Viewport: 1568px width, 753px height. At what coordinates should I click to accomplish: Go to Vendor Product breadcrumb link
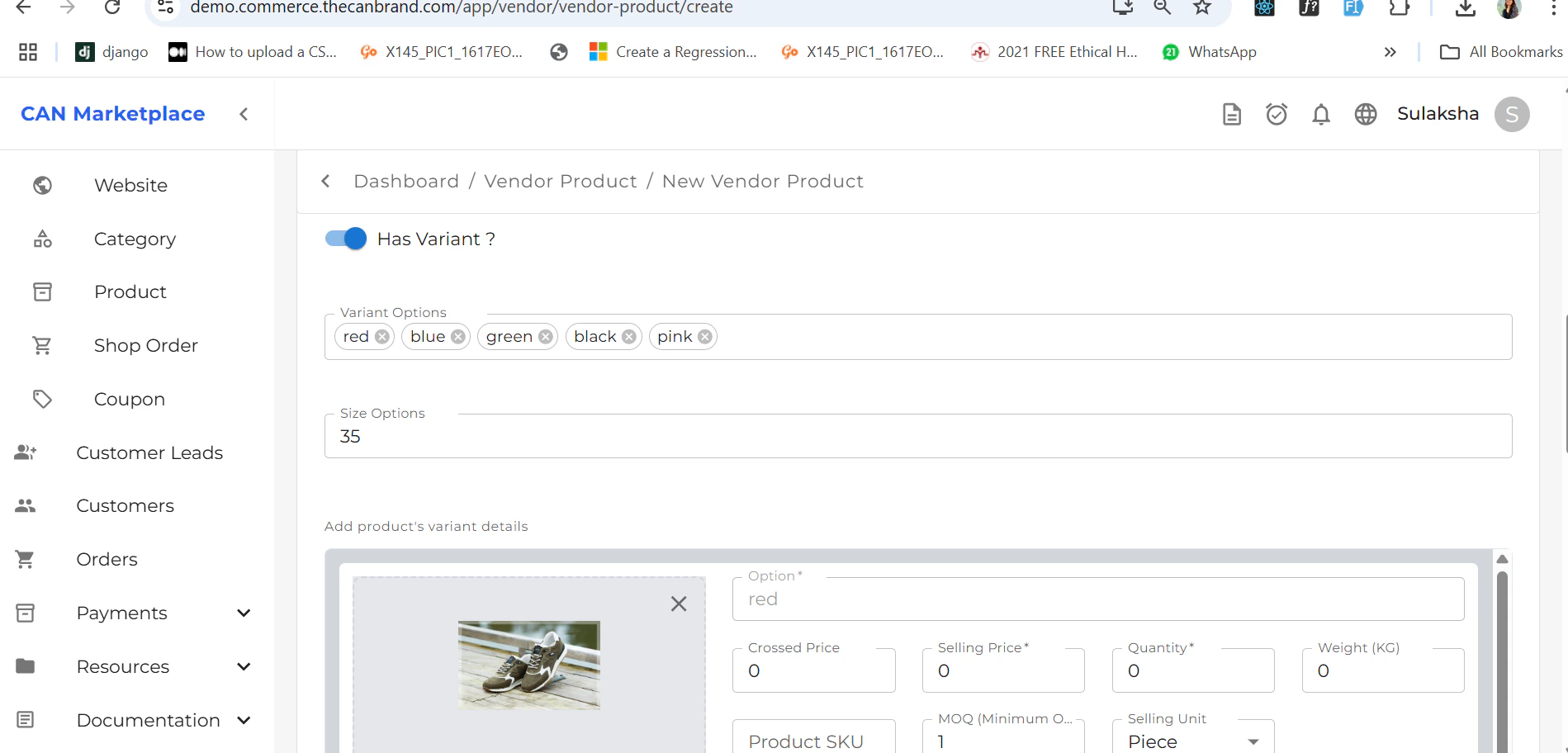[x=561, y=181]
